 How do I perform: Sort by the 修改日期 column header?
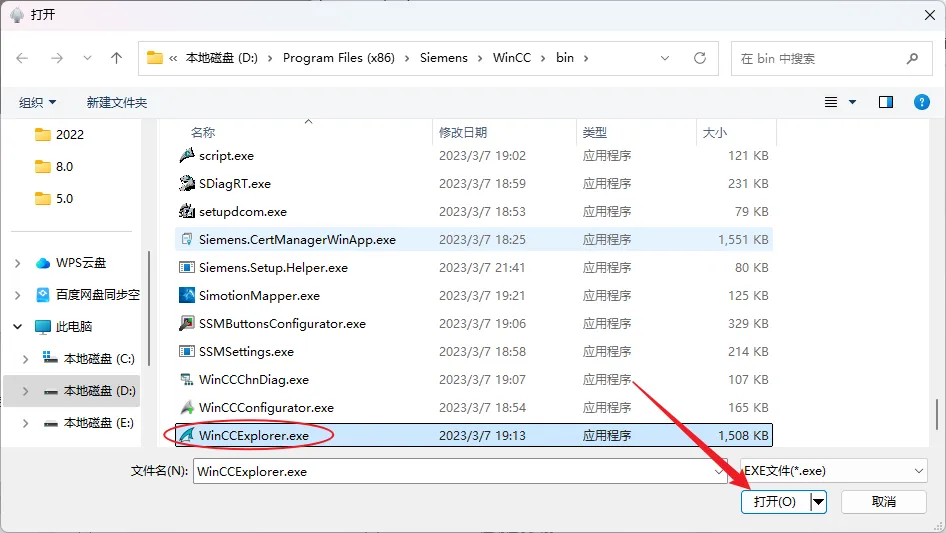pyautogui.click(x=463, y=132)
